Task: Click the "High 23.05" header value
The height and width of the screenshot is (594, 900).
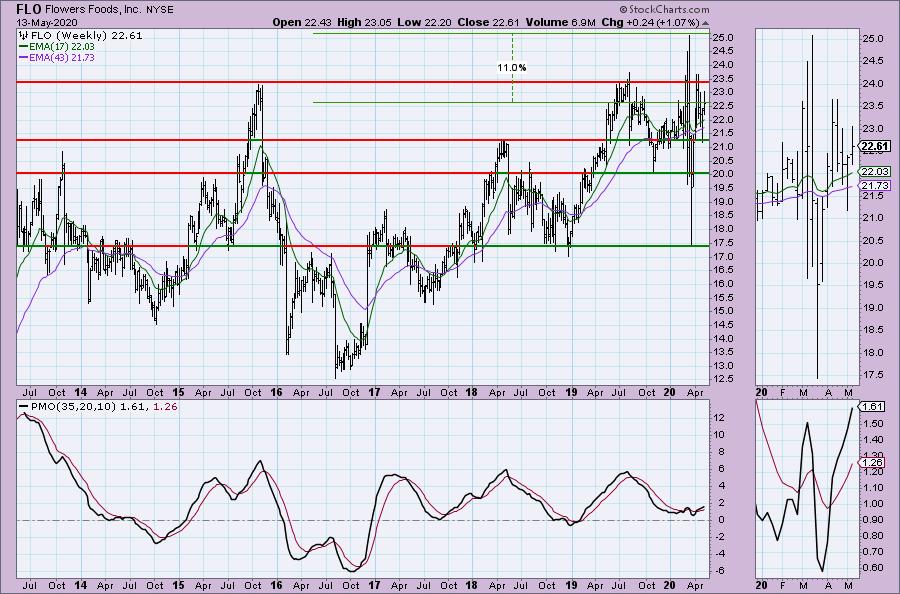Action: tap(364, 22)
